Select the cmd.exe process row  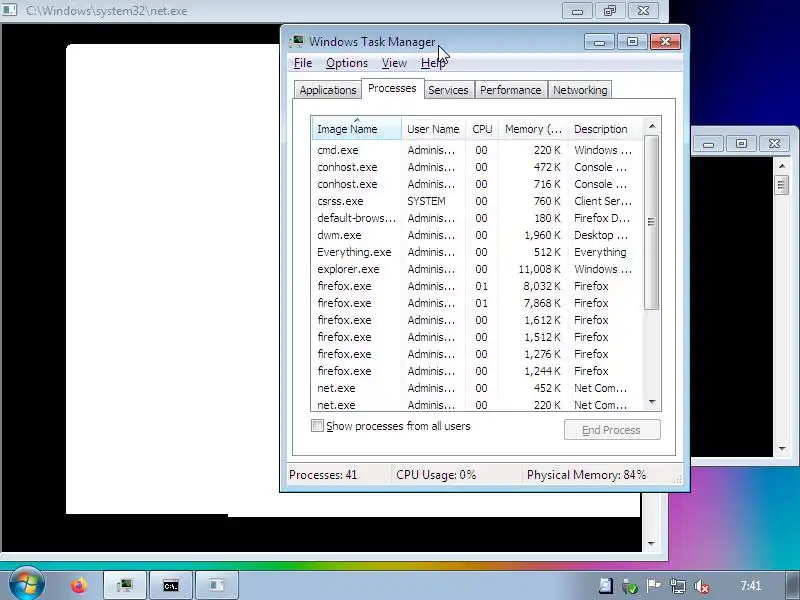(x=477, y=150)
